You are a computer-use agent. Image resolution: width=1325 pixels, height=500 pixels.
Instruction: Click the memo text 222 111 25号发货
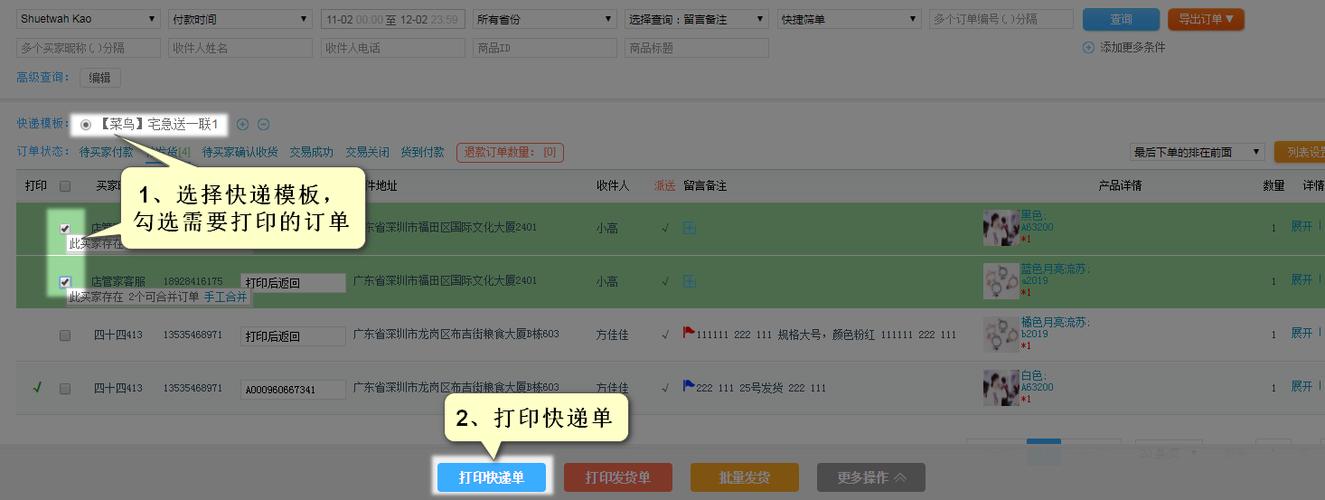click(761, 388)
